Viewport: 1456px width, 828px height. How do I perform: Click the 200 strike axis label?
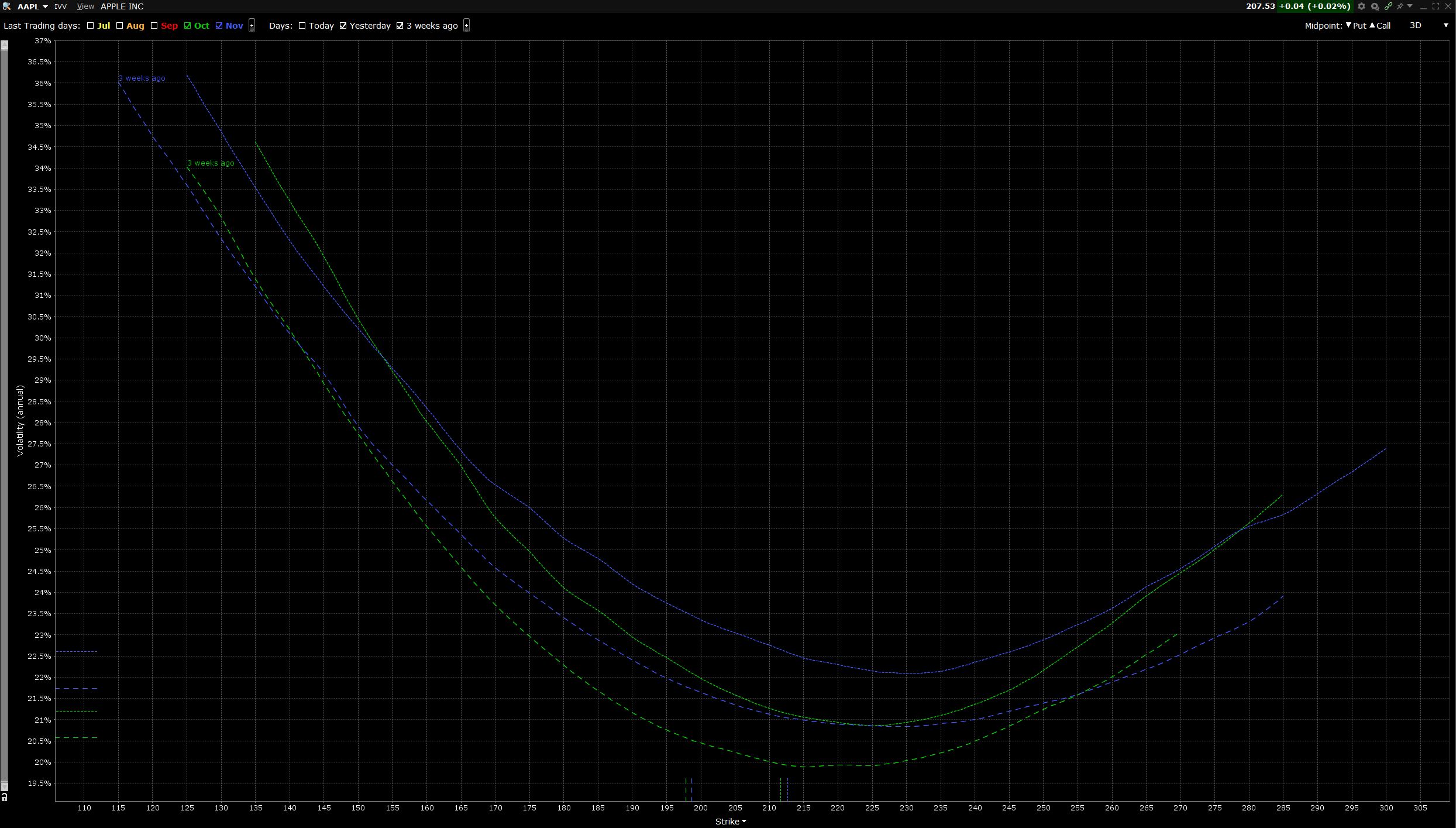tap(701, 808)
